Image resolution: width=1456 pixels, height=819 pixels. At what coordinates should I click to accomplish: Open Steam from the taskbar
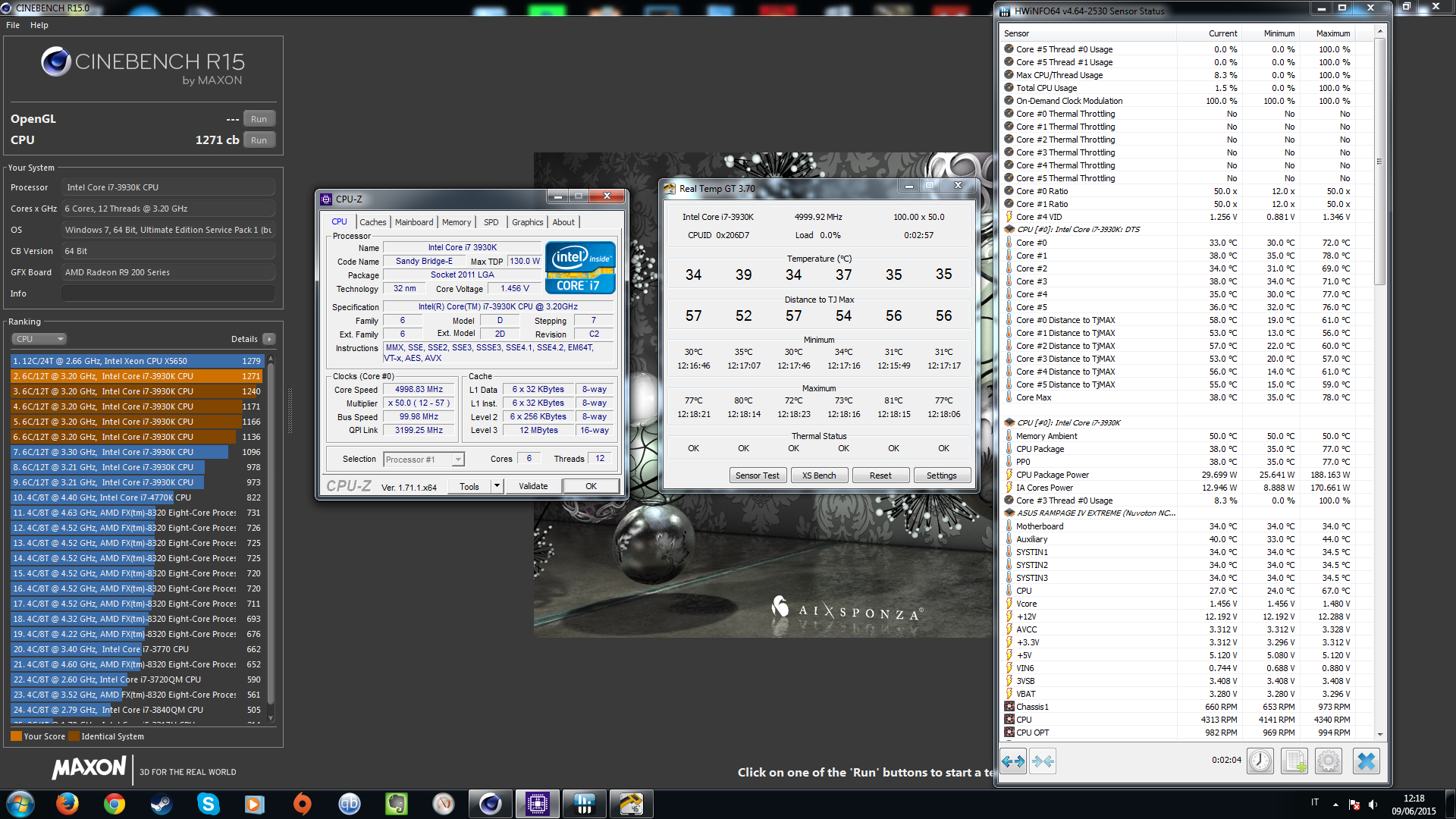point(162,804)
